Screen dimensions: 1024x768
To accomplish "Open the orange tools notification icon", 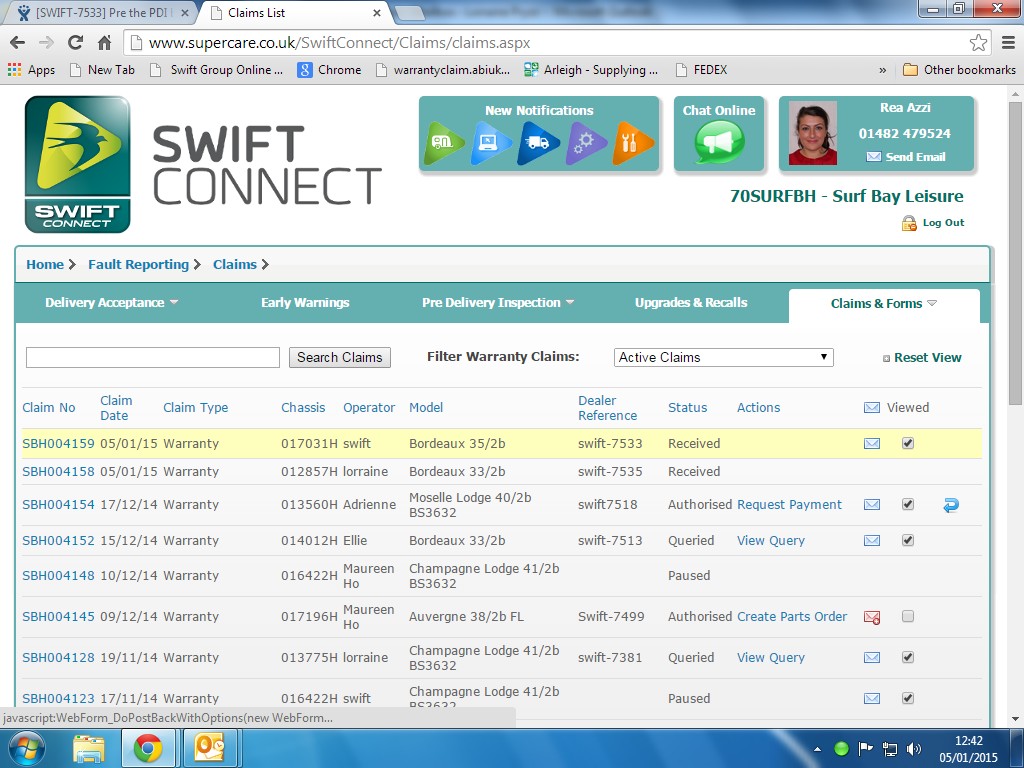I will point(633,143).
